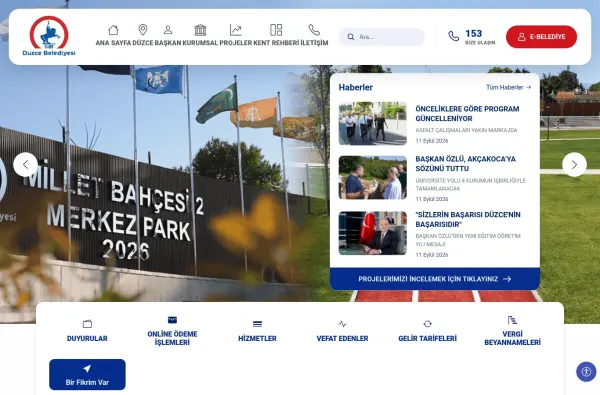Screen dimensions: 600x395
Task: Focus the Ara search field
Action: [382, 37]
